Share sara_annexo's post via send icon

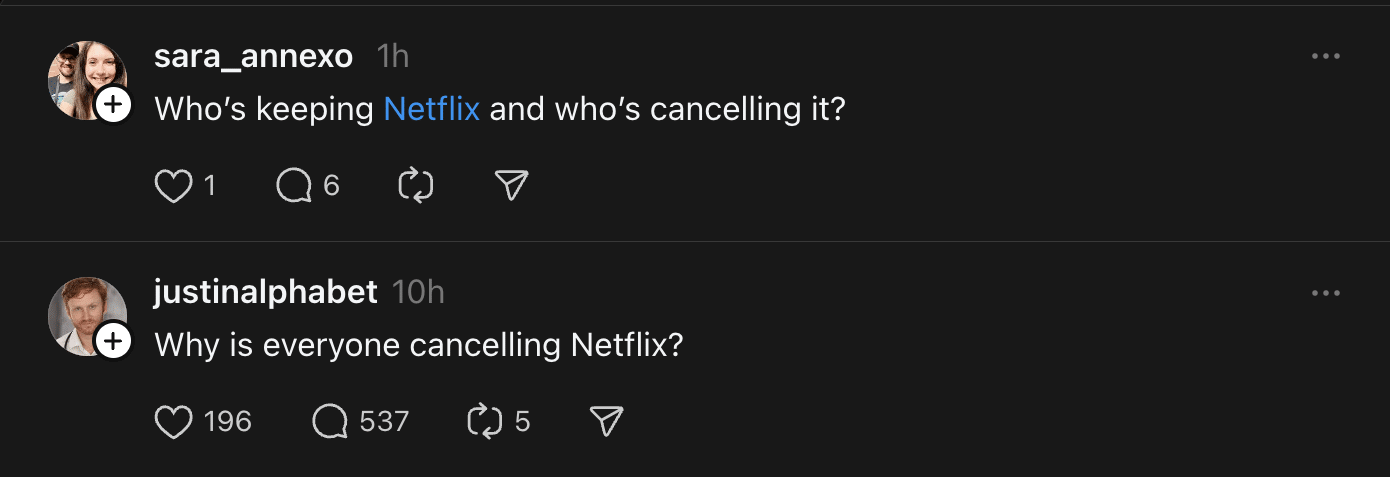511,186
